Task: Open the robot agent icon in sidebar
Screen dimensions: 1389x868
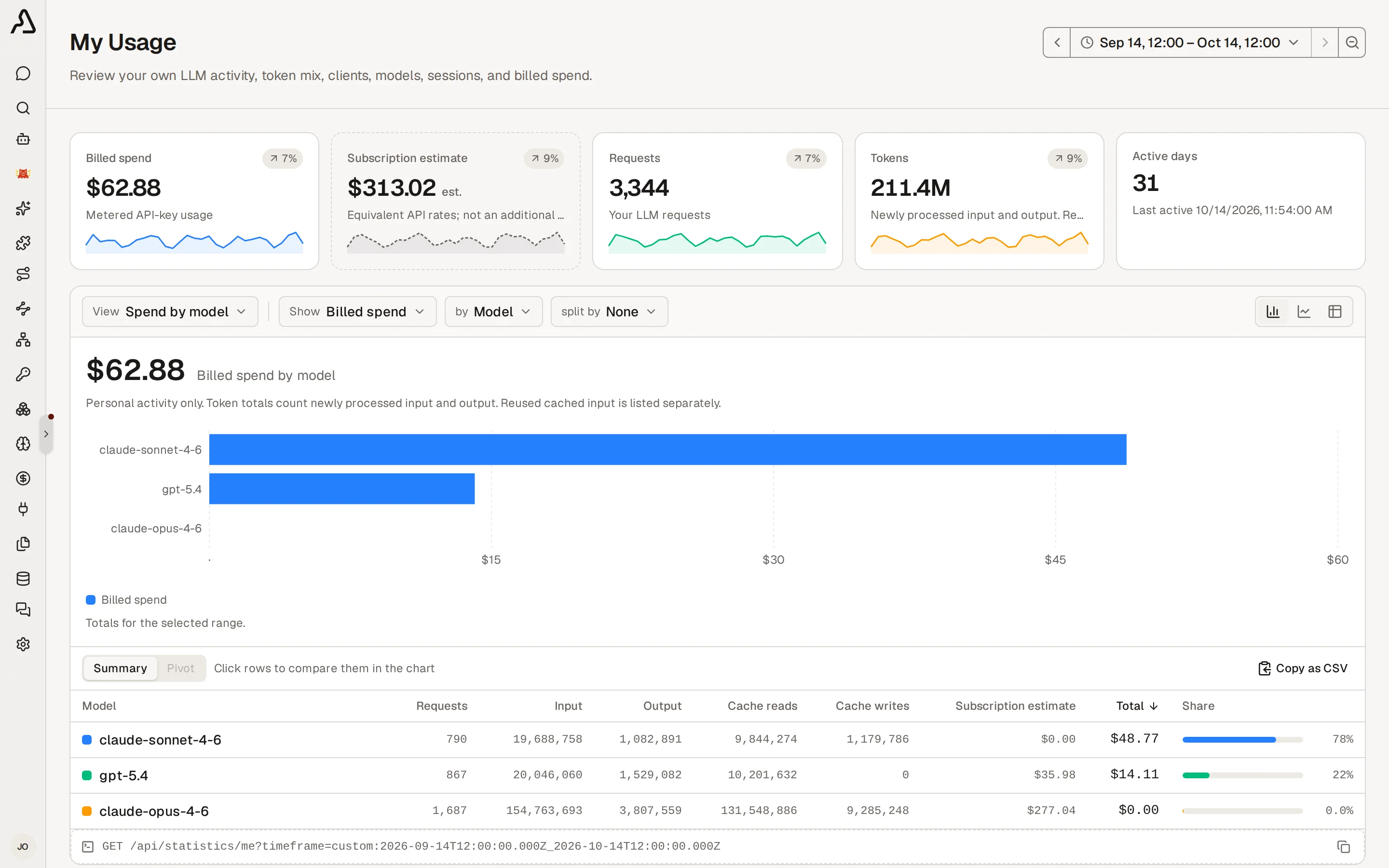Action: pyautogui.click(x=23, y=139)
